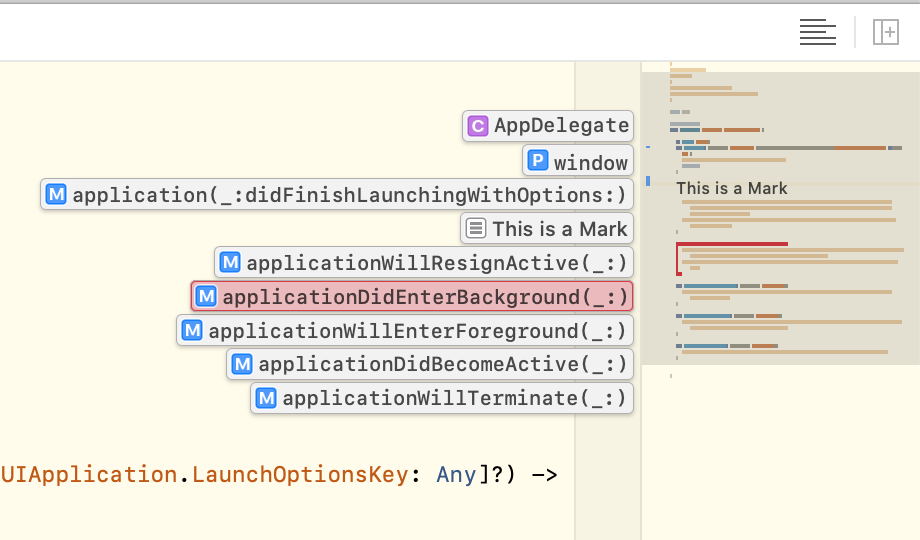This screenshot has height=540, width=920.
Task: Click M icon beside applicationDidBecomeActive
Action: coord(242,364)
